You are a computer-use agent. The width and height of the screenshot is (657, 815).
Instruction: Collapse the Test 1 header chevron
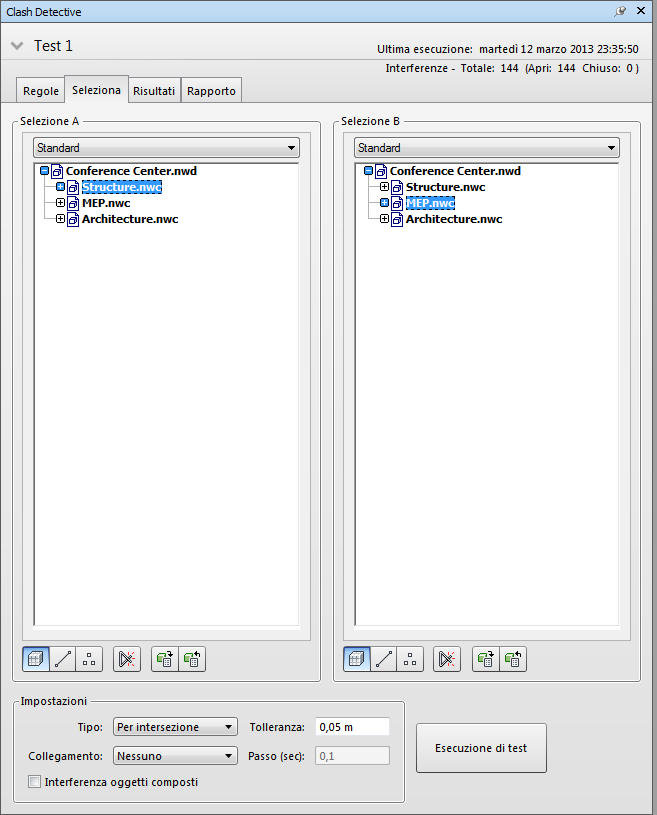17,46
